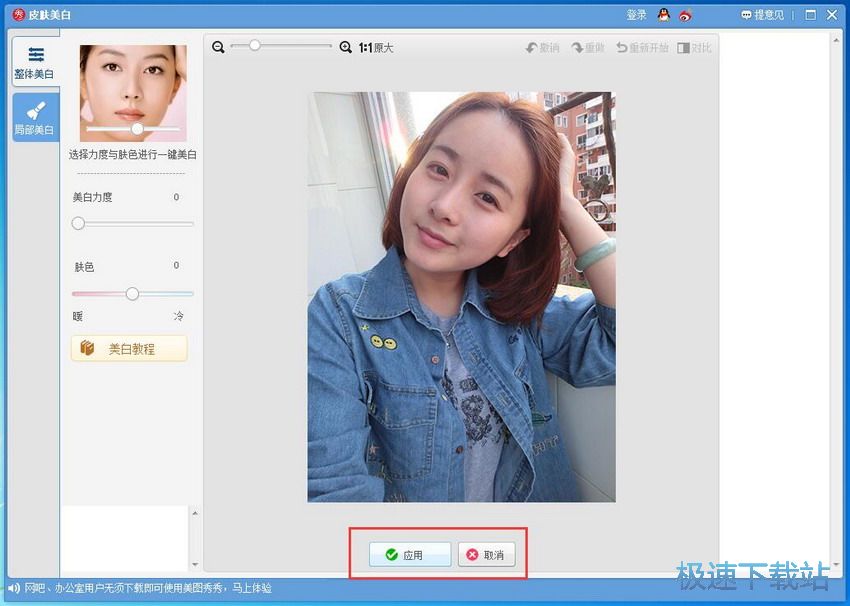Click the status bar 马上体验 promotion text

click(x=252, y=588)
